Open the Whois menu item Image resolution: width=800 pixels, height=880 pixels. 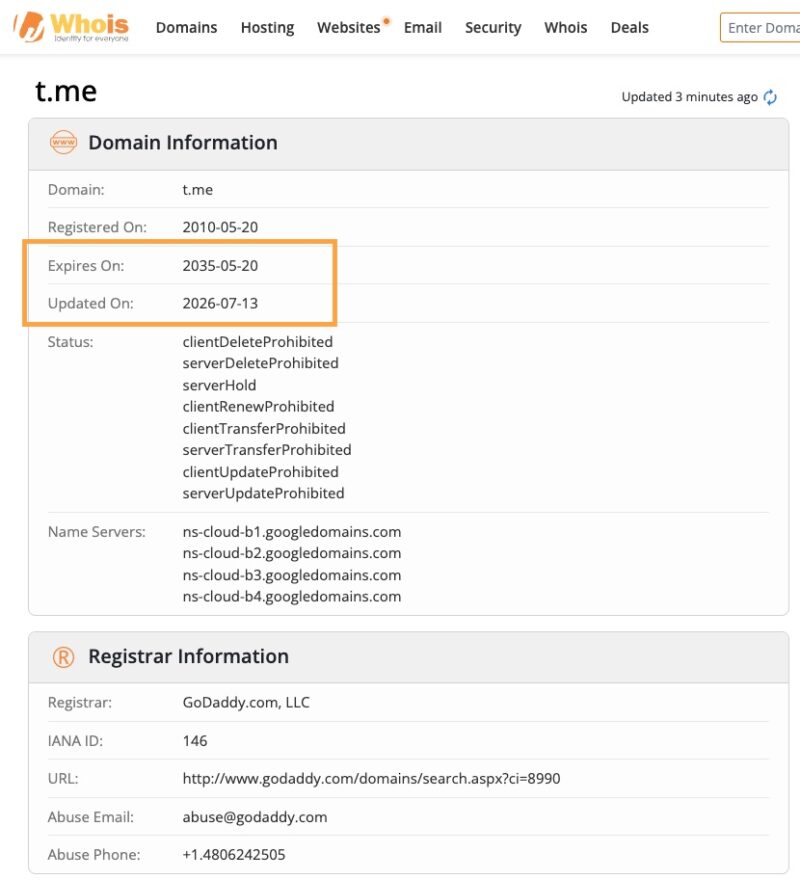pos(565,28)
